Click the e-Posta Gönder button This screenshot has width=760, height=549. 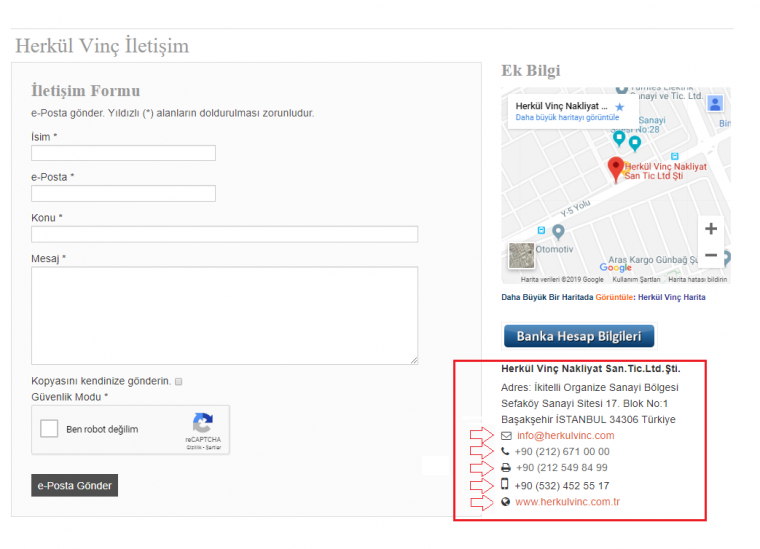(75, 486)
